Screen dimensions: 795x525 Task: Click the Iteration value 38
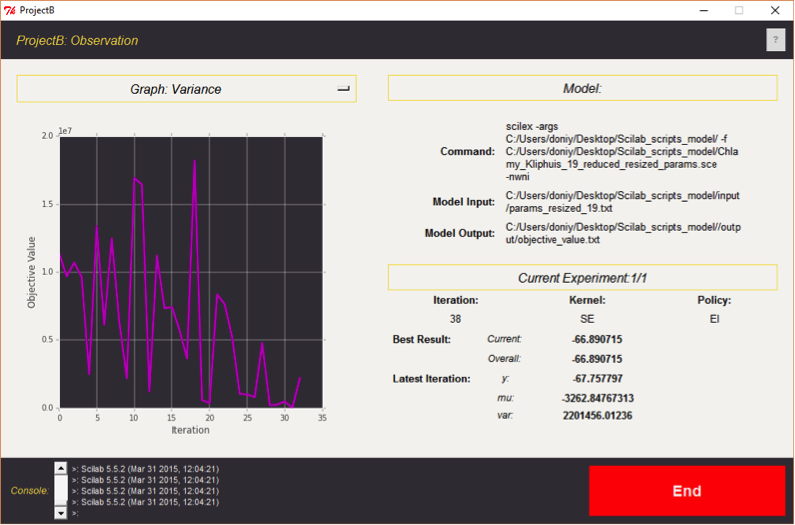[455, 319]
